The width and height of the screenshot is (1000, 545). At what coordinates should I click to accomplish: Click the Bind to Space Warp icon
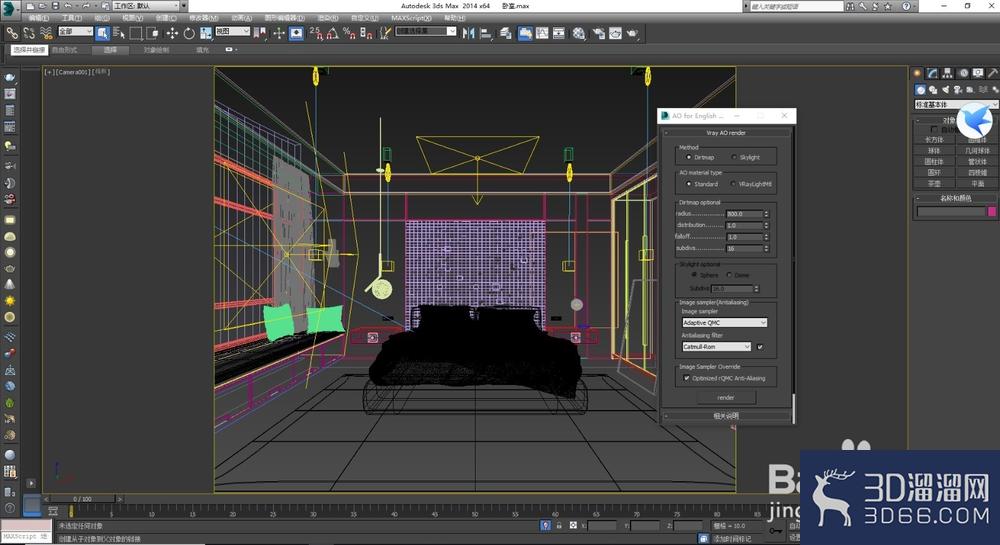pos(46,33)
